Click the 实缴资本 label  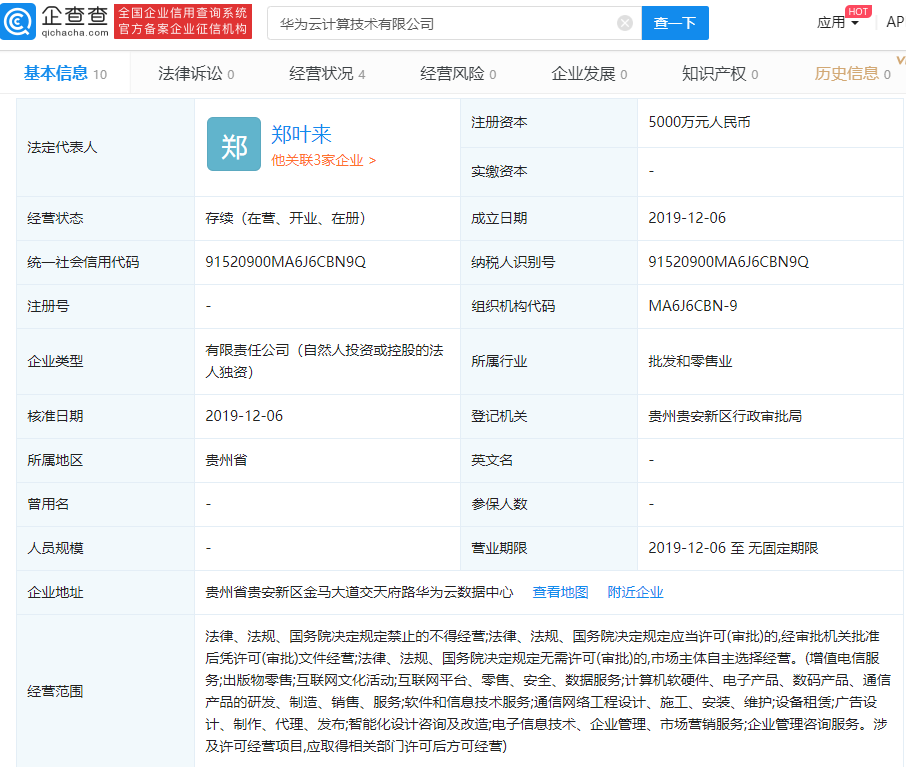point(499,172)
